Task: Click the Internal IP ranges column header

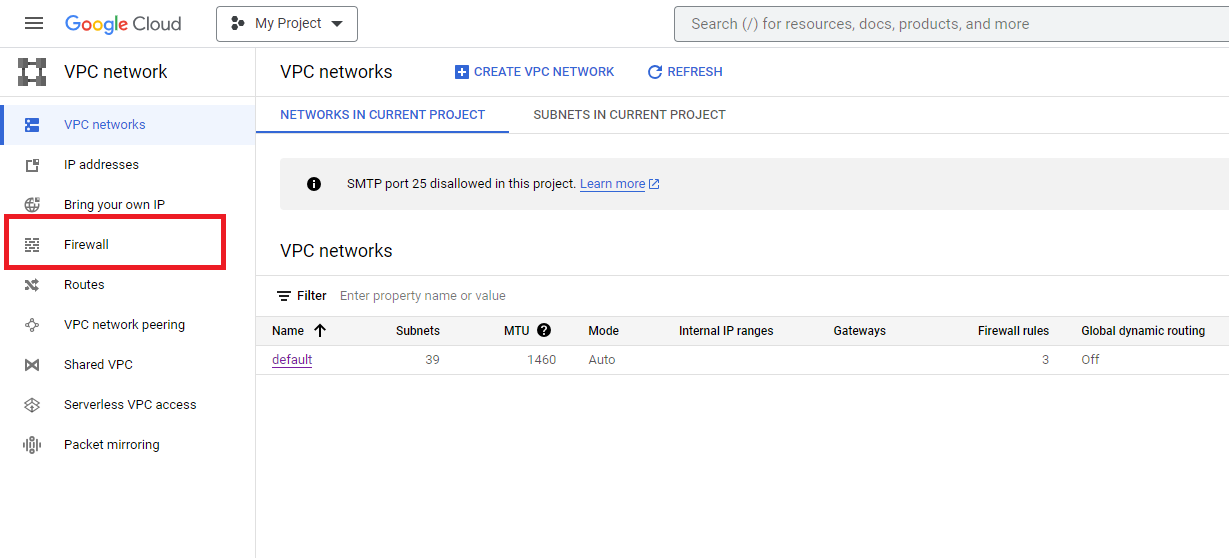Action: (x=726, y=331)
